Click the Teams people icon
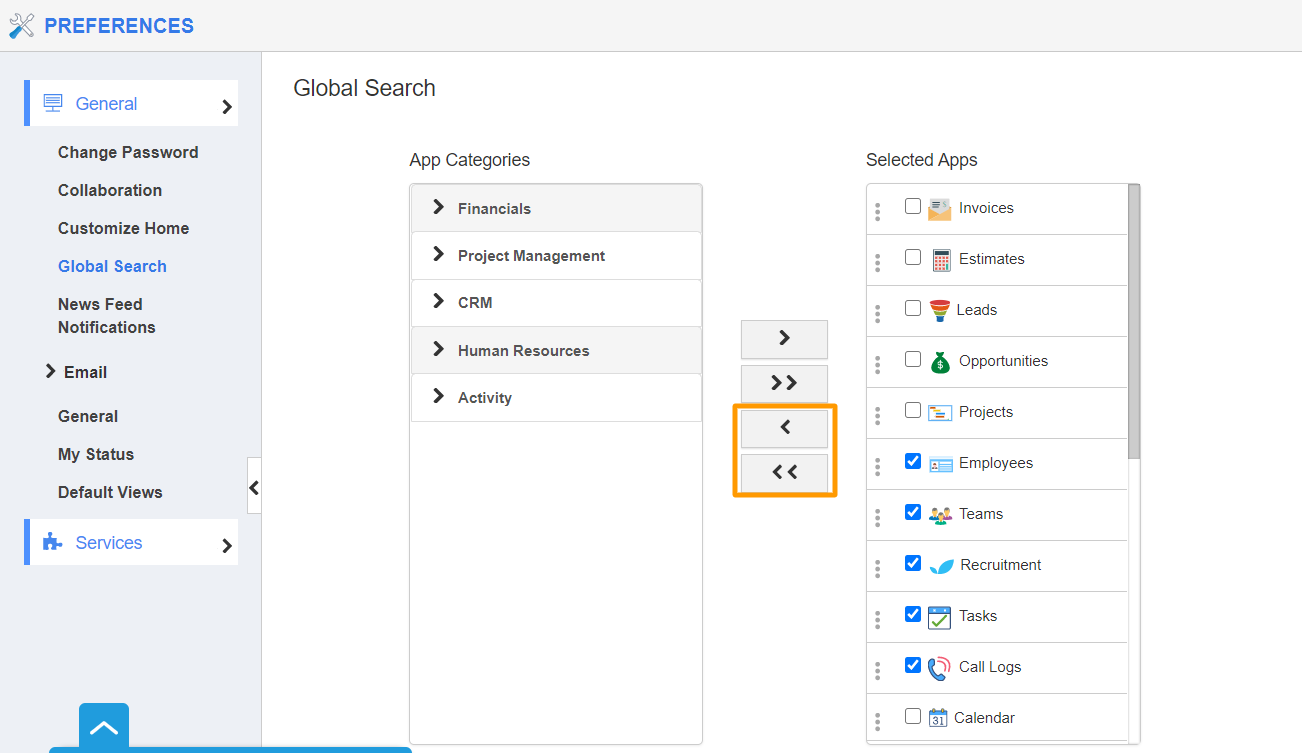 939,515
